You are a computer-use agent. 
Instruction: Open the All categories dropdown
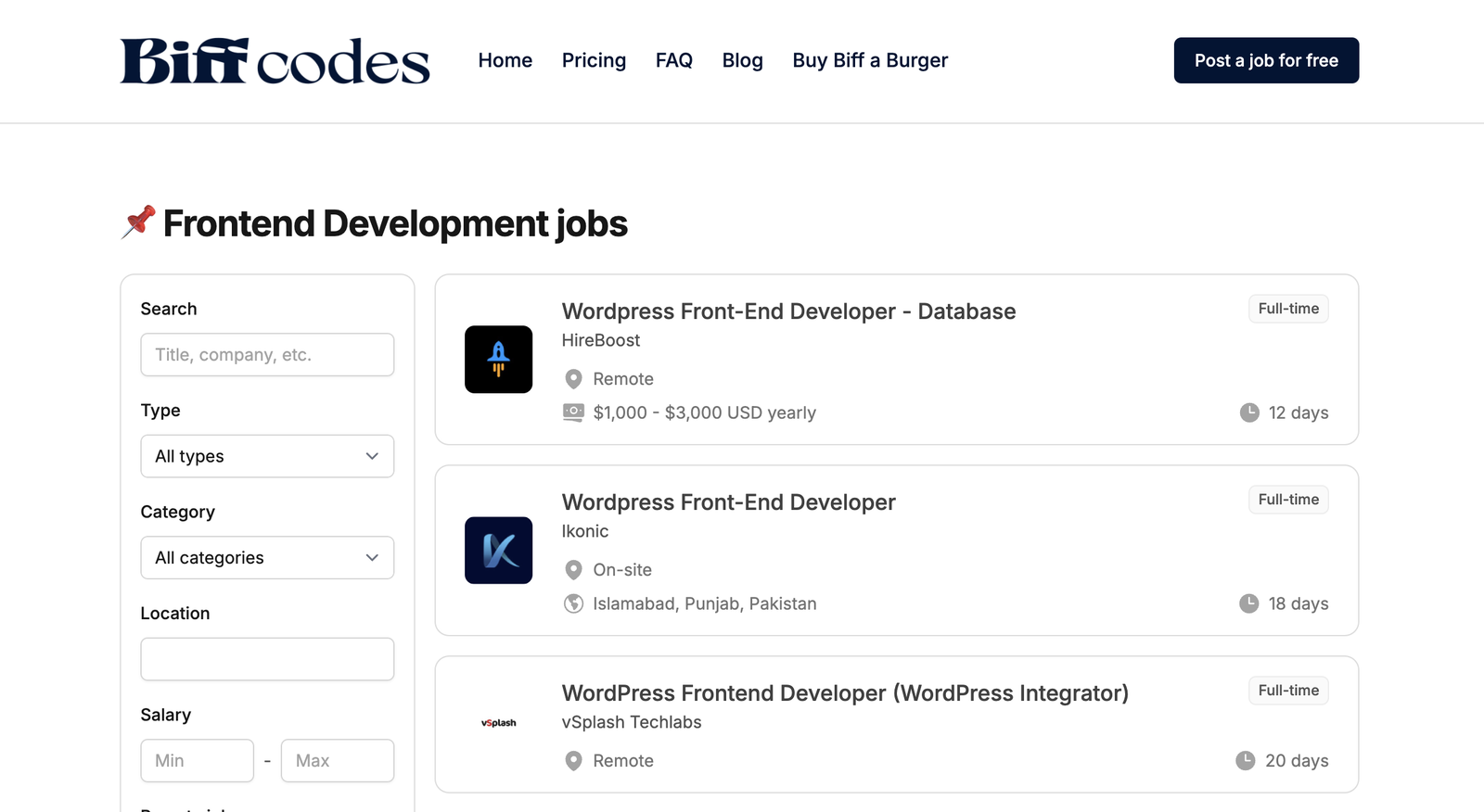[x=267, y=558]
